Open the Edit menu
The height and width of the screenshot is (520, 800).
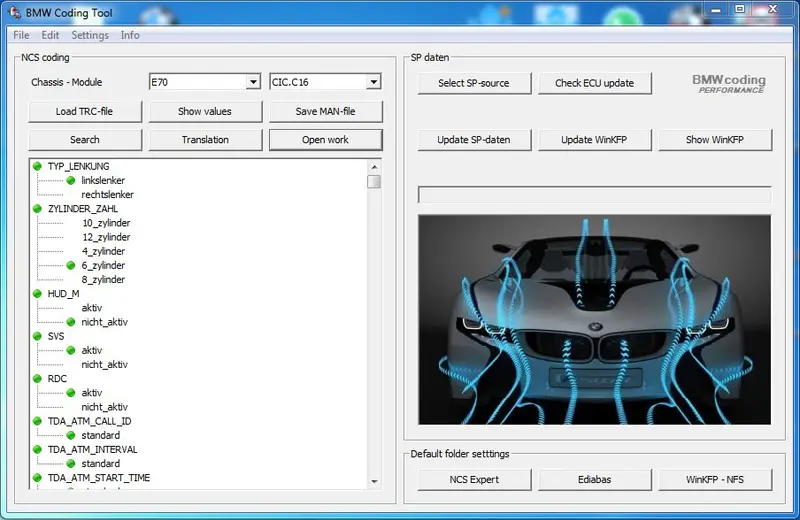pos(50,35)
